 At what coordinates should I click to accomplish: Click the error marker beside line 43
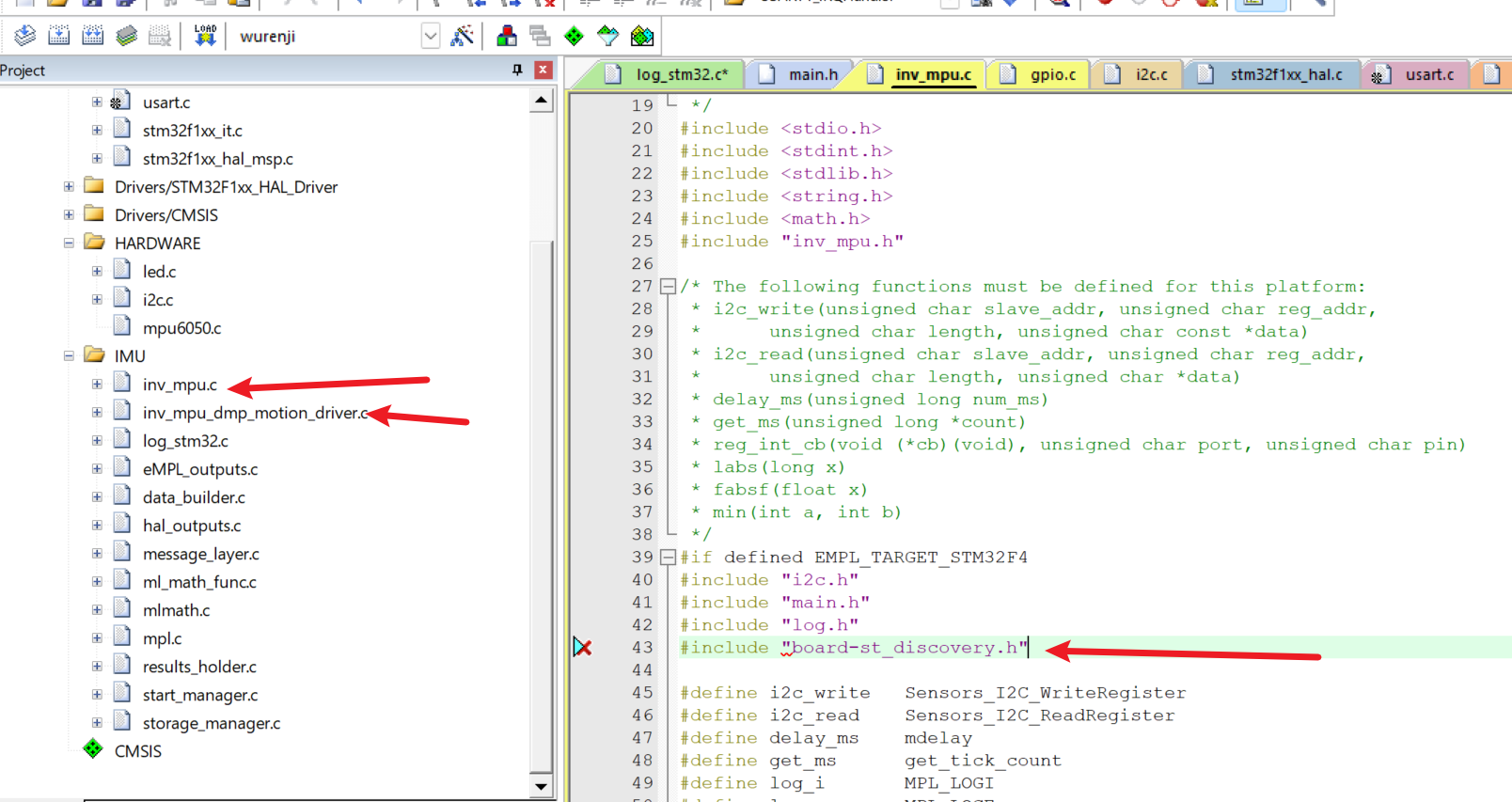click(x=582, y=647)
